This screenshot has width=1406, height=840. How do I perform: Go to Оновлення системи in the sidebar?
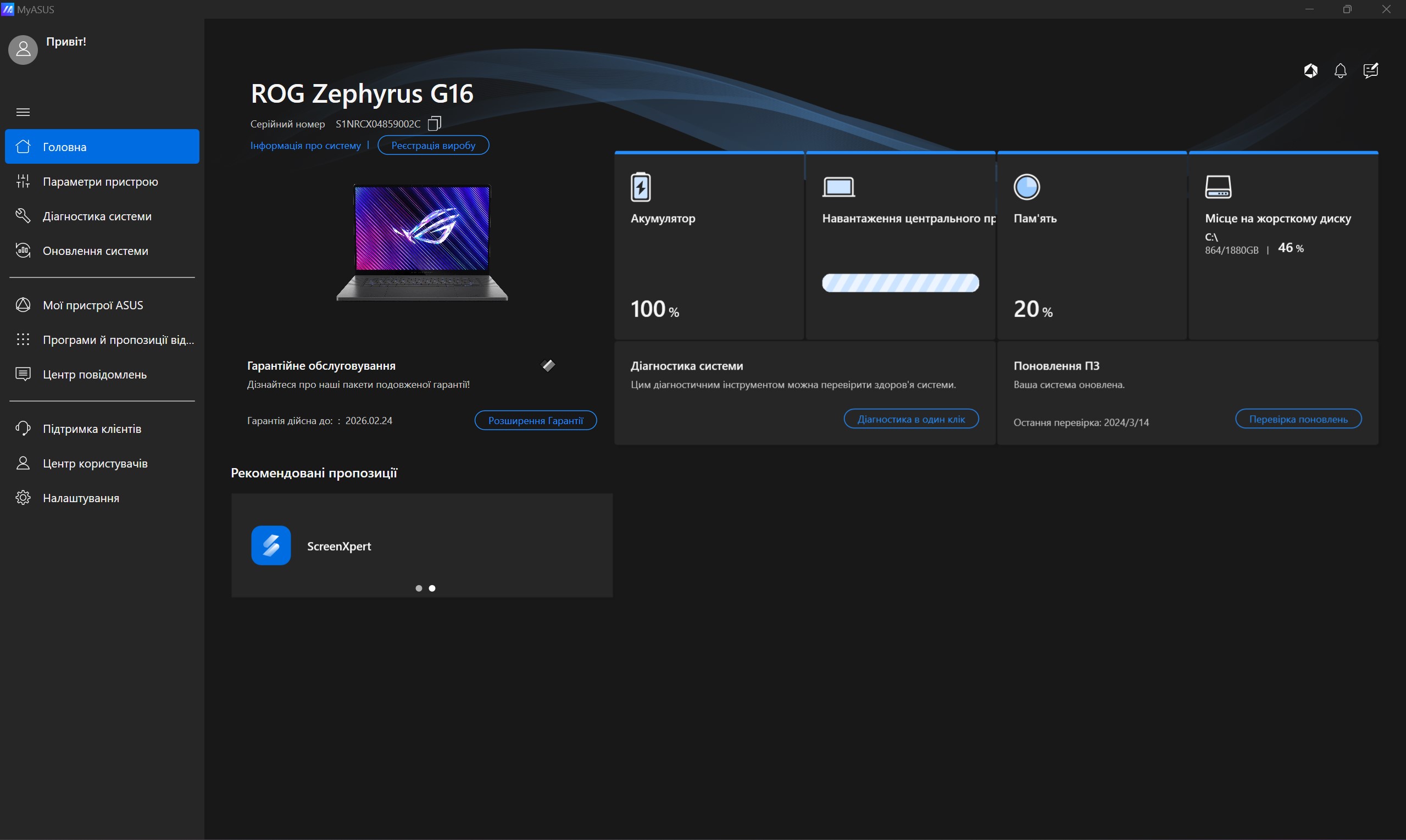click(102, 250)
